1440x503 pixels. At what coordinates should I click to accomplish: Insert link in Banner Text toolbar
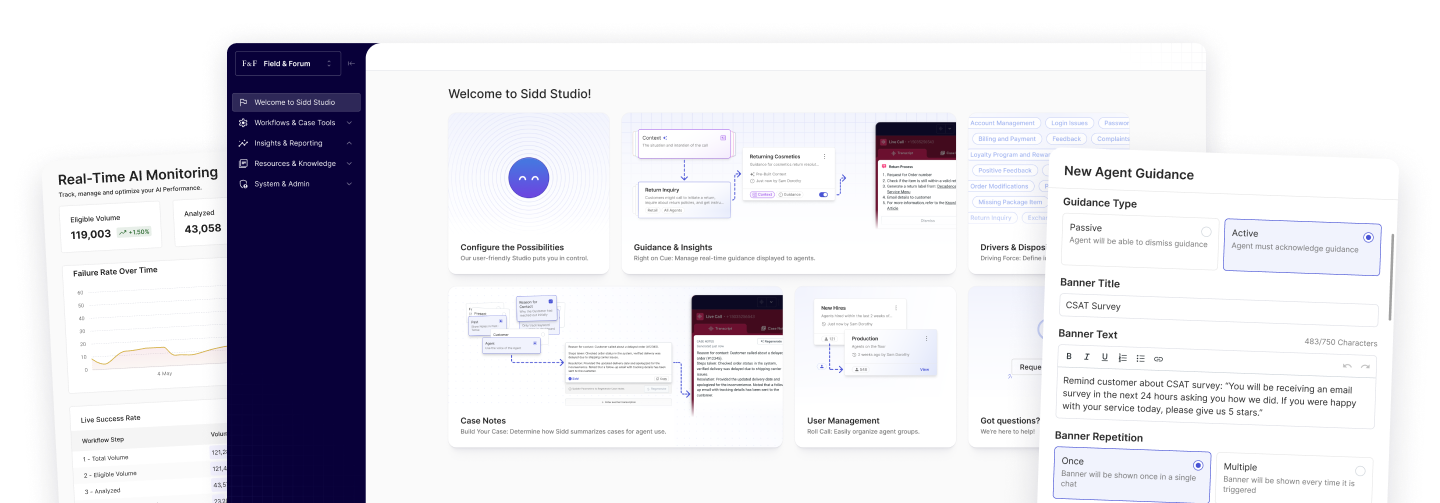[1158, 359]
